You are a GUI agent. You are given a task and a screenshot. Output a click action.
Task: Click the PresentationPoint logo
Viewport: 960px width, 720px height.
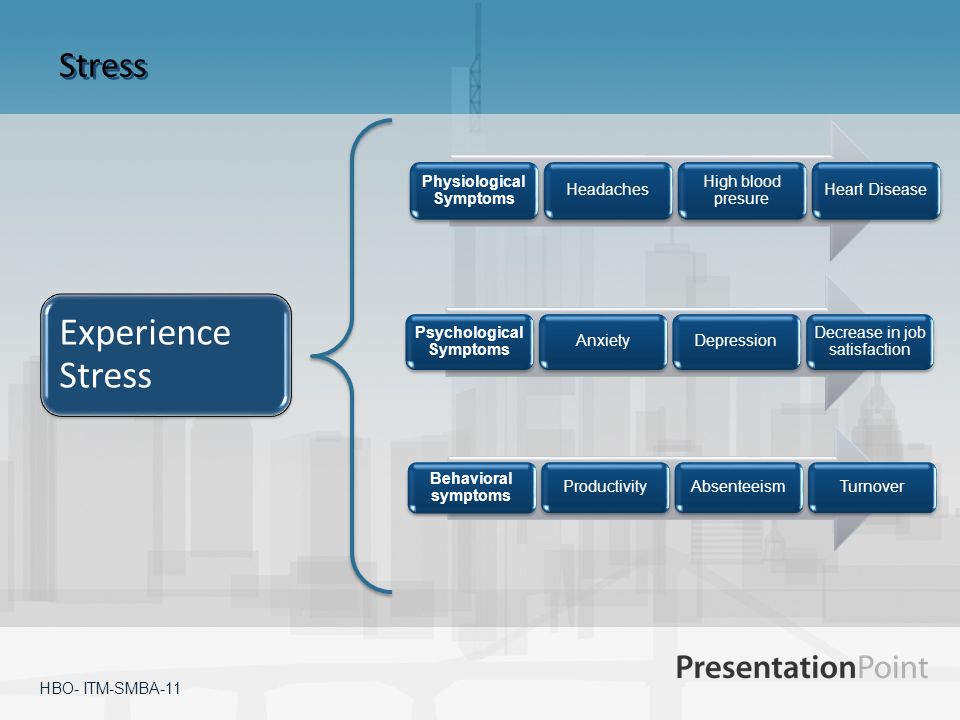click(x=802, y=667)
